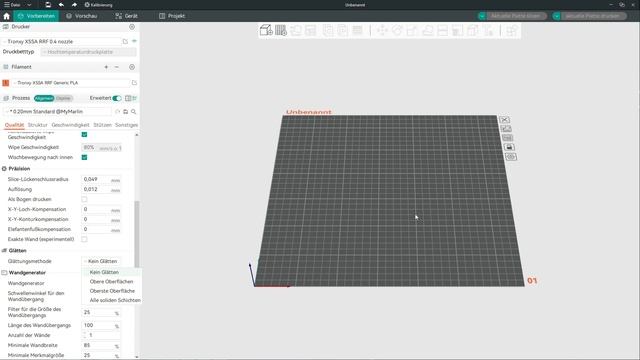This screenshot has height=360, width=640.
Task: Click the save process preset icon
Action: (126, 111)
